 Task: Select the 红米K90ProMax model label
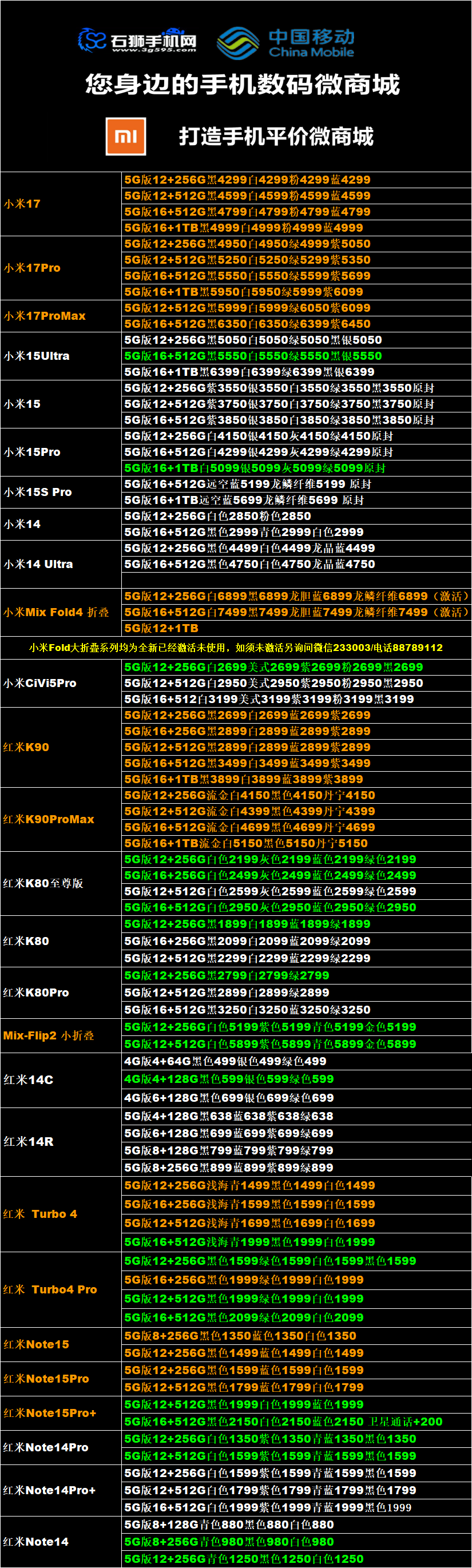pos(49,819)
